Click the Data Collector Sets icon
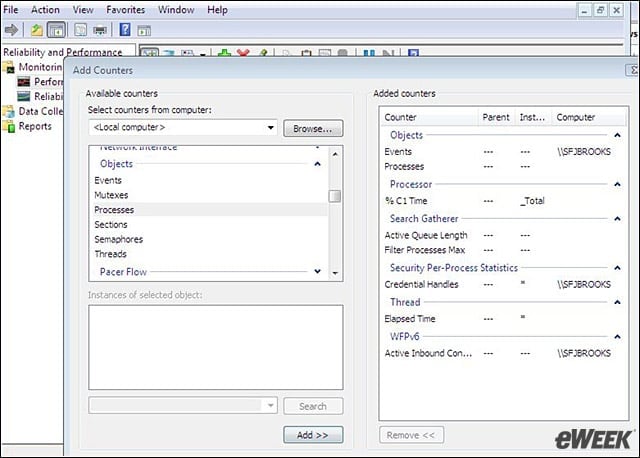This screenshot has width=640, height=458. point(9,111)
